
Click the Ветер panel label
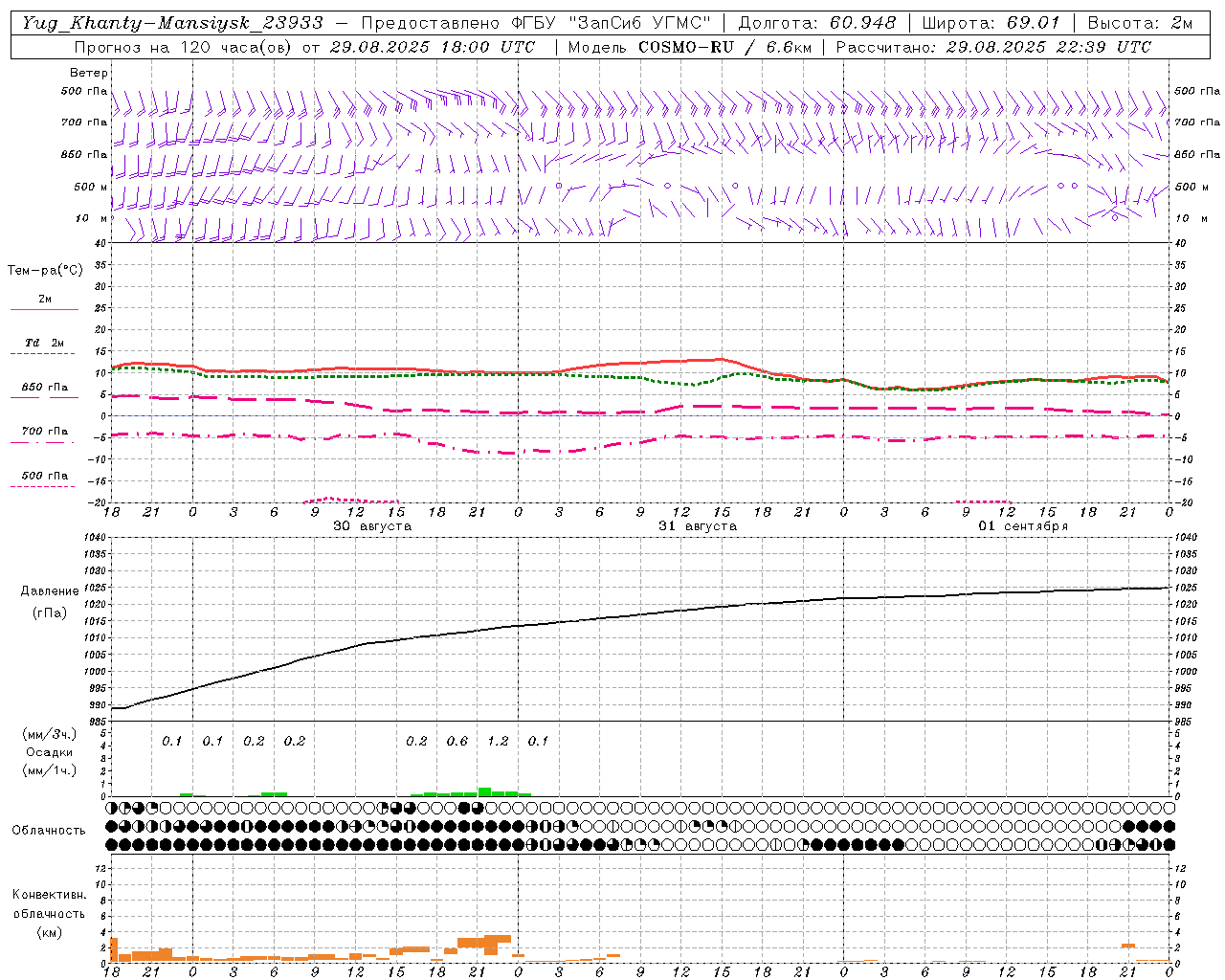click(89, 73)
